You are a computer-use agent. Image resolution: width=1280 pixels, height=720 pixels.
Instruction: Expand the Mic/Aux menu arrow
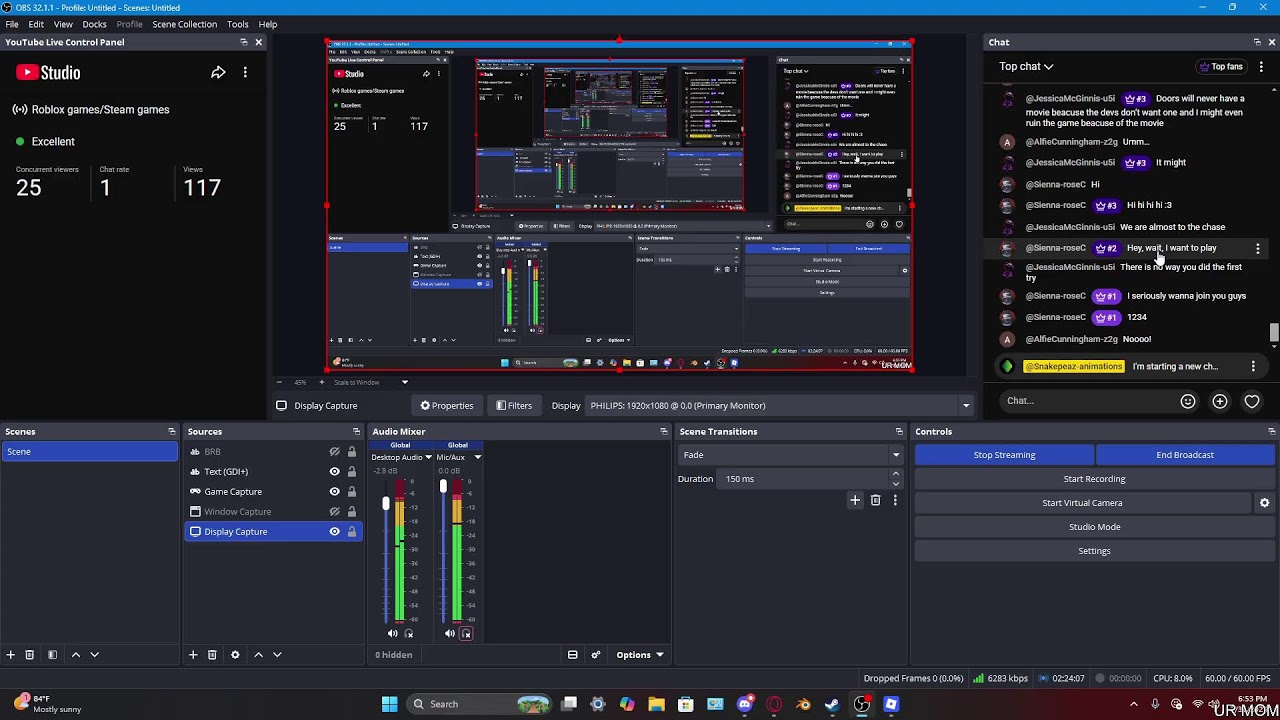click(x=477, y=458)
